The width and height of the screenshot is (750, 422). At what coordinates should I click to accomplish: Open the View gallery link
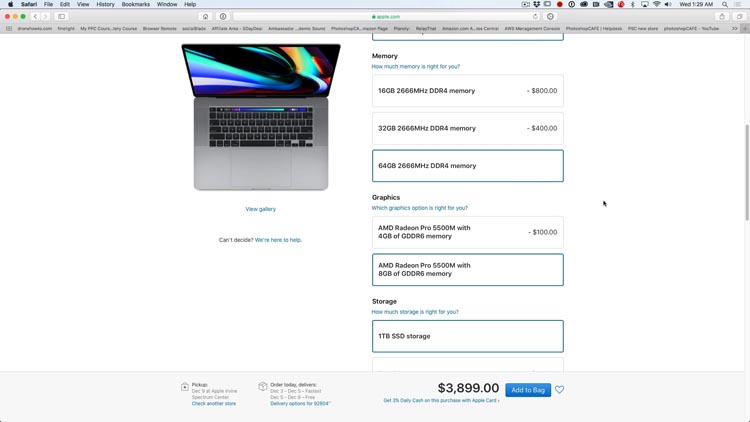click(x=261, y=209)
